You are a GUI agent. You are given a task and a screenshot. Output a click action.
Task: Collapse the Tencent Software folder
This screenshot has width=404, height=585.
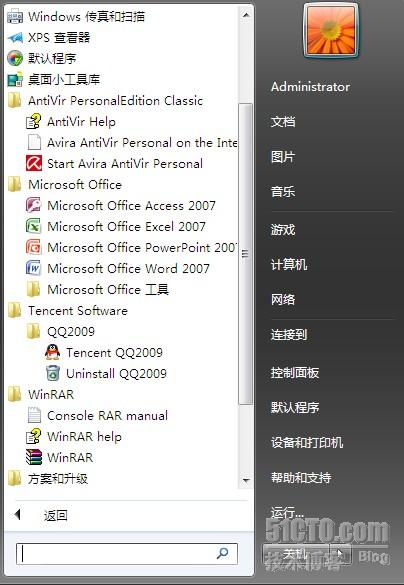coord(68,310)
